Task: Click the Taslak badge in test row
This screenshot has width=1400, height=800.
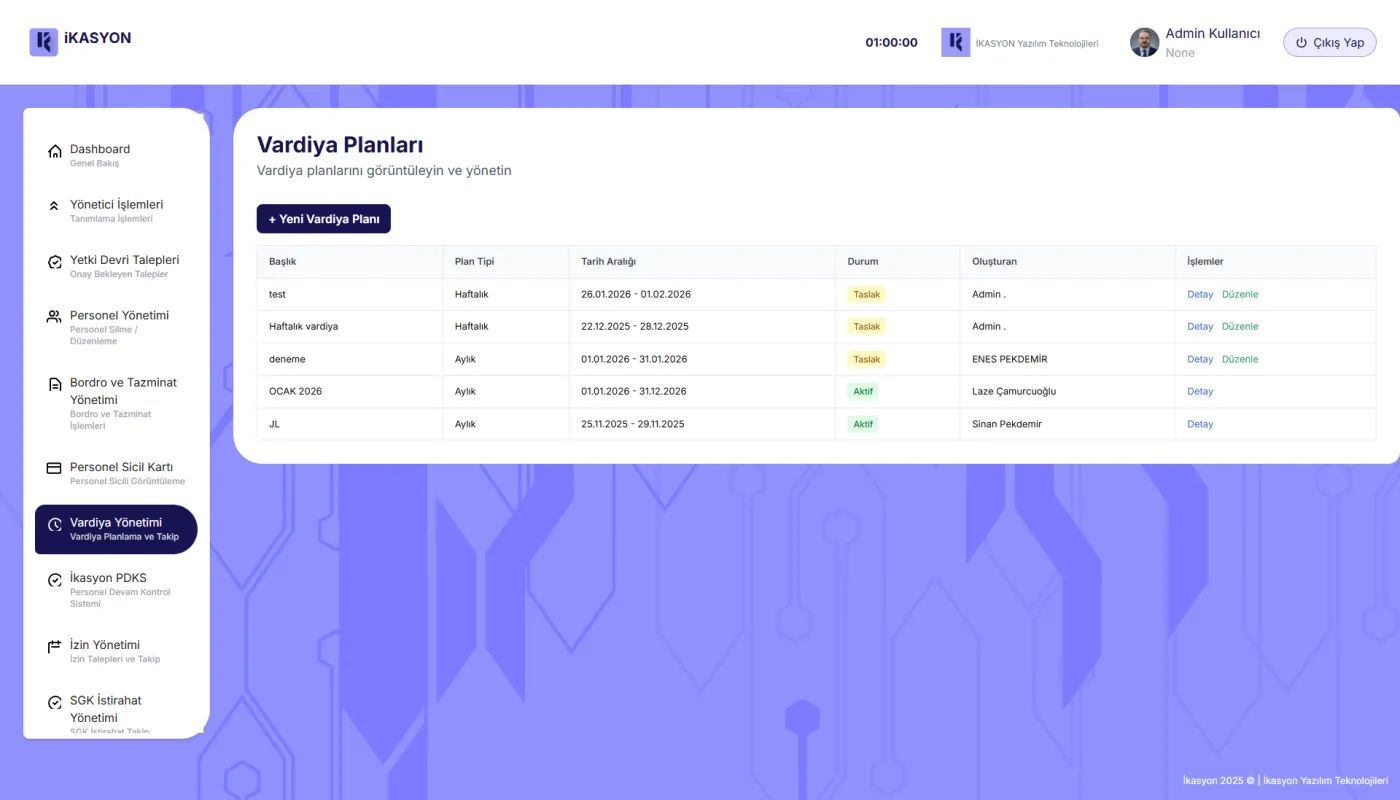Action: pos(867,294)
